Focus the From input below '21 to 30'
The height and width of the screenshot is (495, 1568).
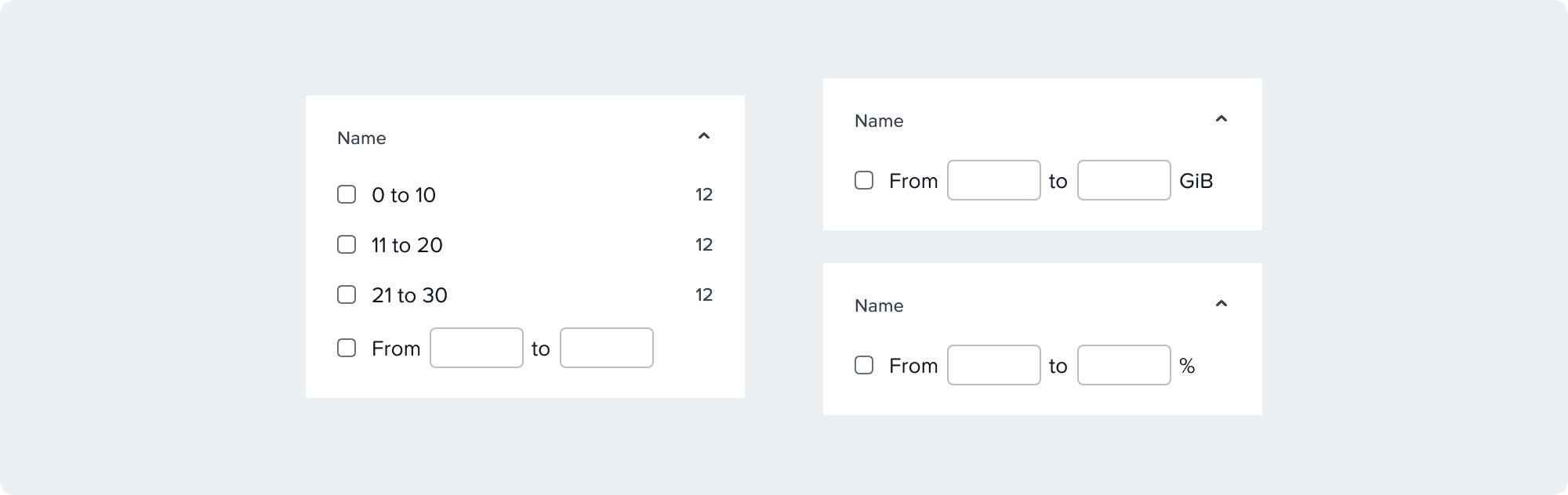coord(476,348)
